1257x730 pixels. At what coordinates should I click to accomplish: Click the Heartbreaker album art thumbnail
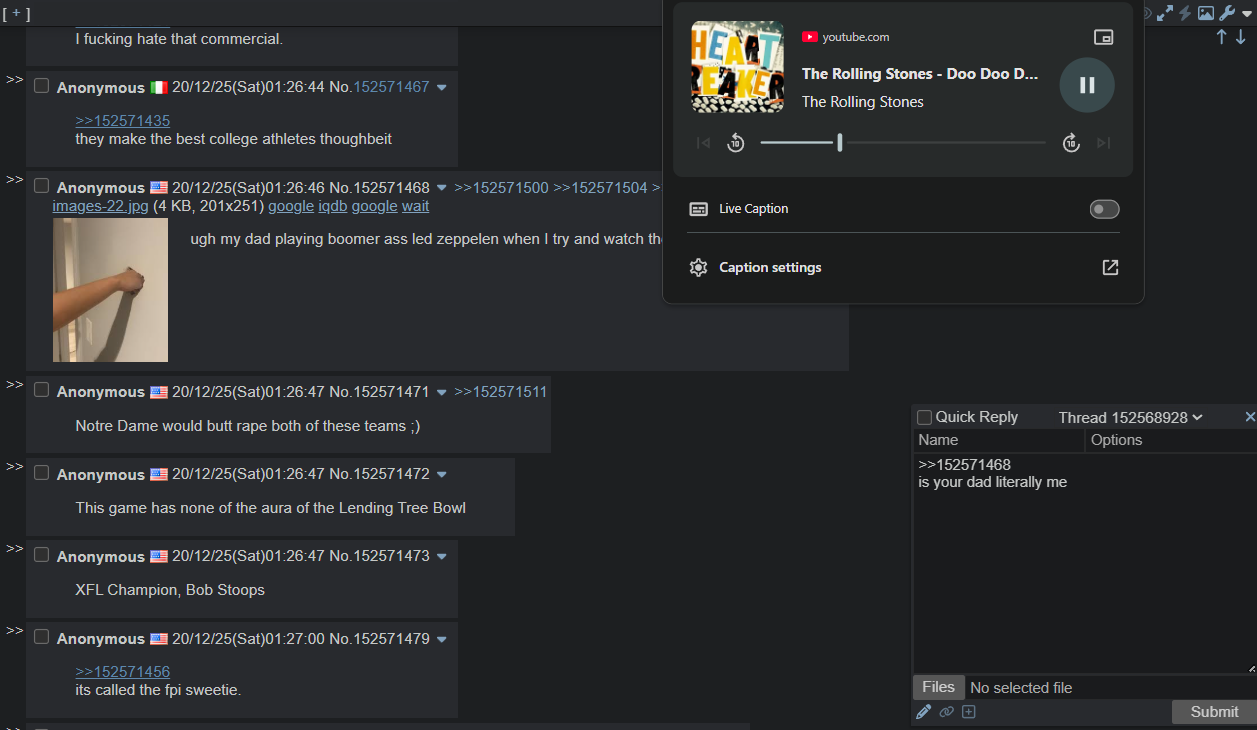click(x=738, y=67)
